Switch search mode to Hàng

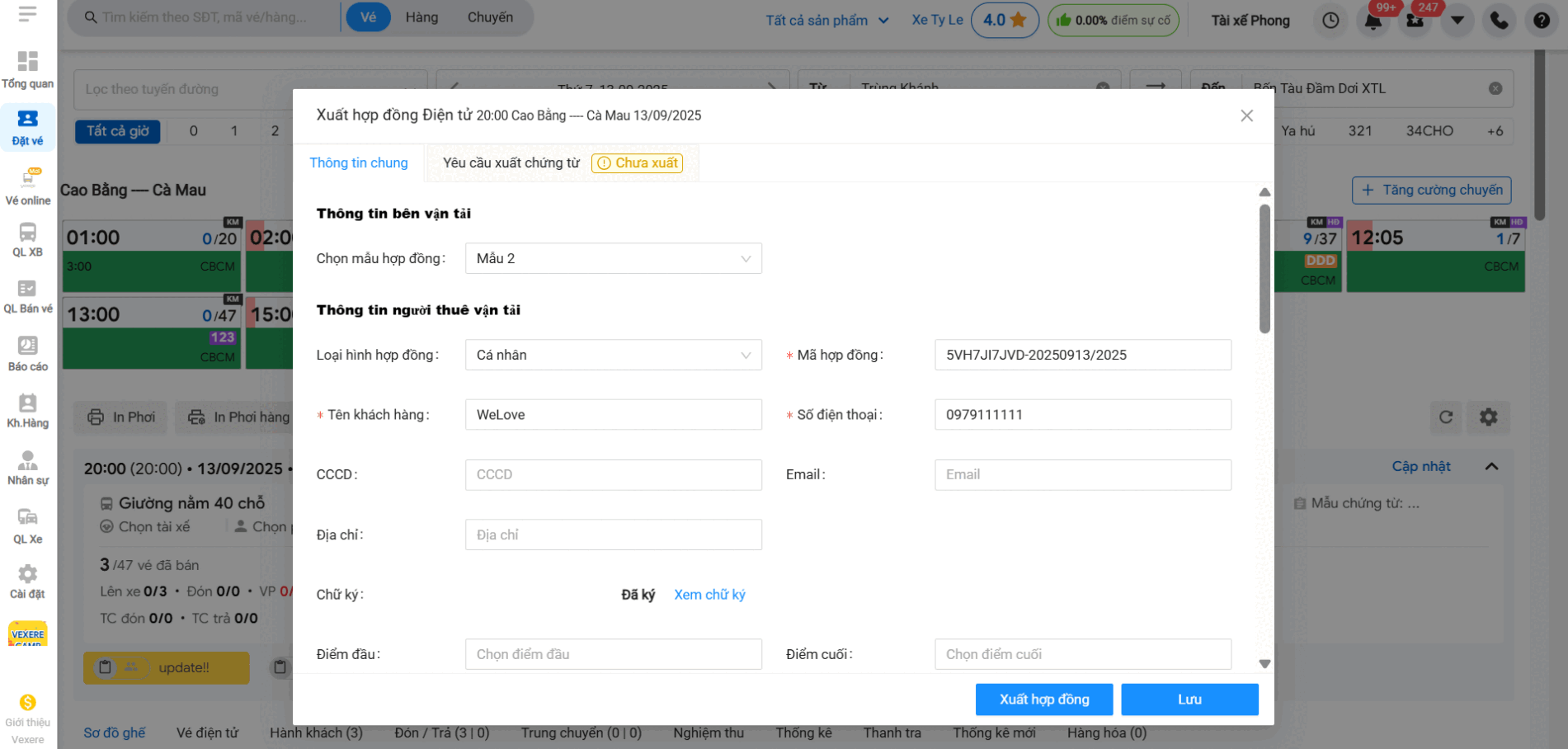click(421, 17)
